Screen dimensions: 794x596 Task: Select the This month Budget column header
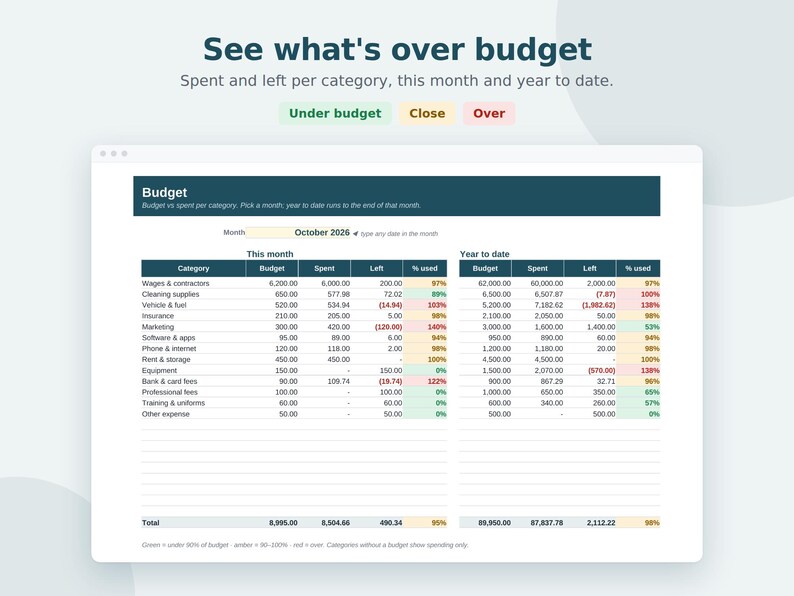pos(272,268)
